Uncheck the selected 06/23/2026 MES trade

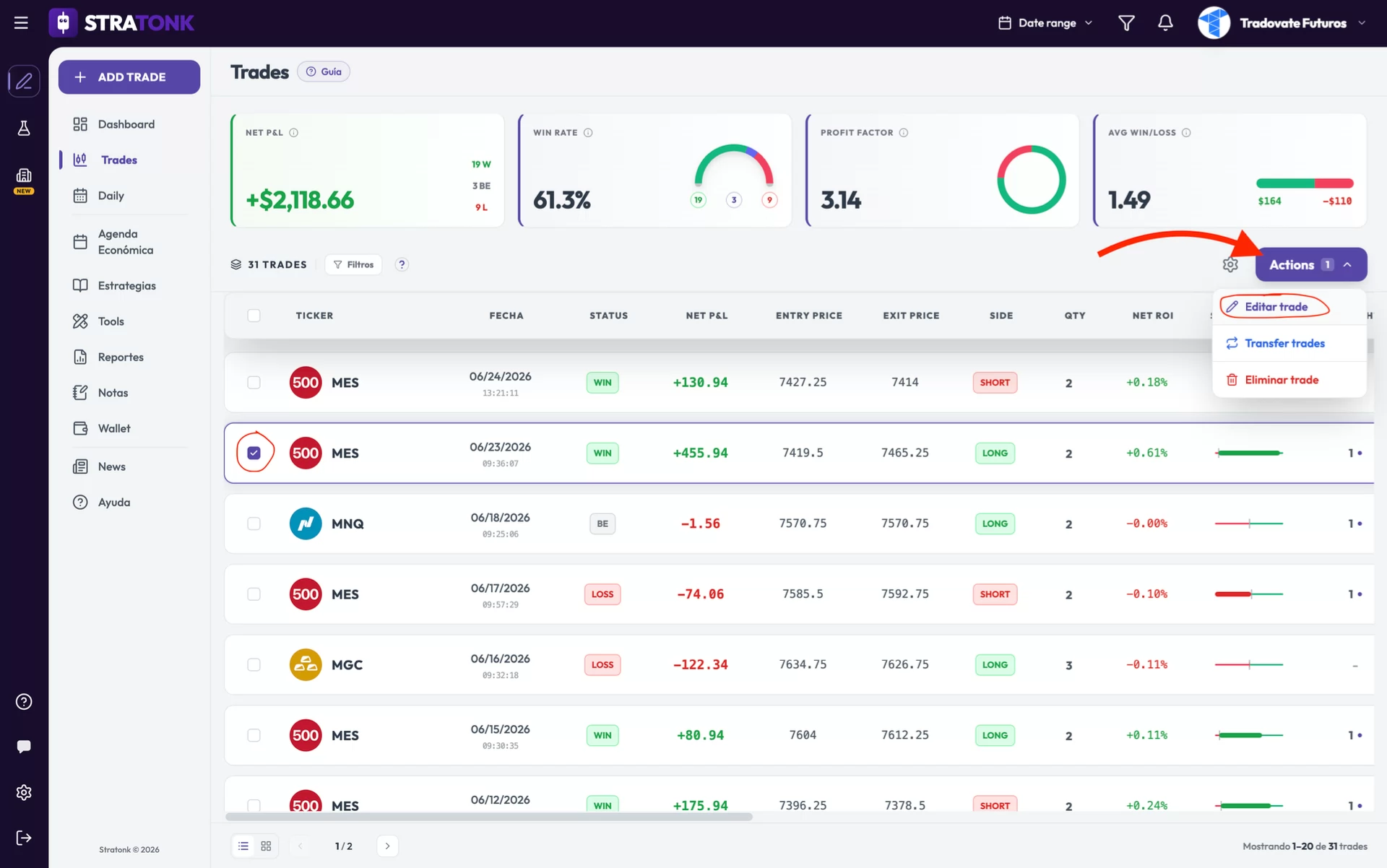coord(254,453)
